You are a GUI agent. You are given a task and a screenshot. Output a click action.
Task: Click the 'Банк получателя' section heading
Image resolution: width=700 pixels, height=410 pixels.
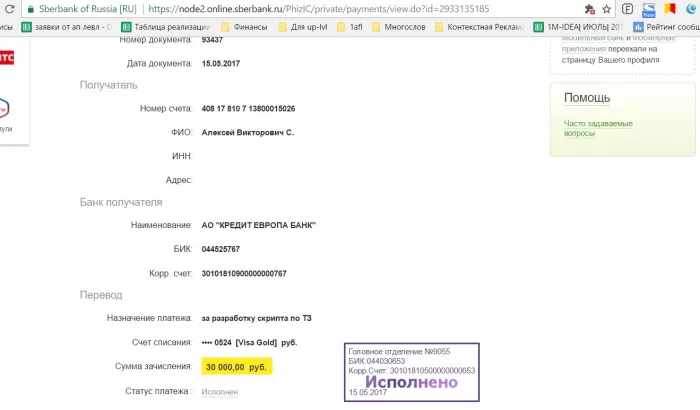[x=121, y=202]
